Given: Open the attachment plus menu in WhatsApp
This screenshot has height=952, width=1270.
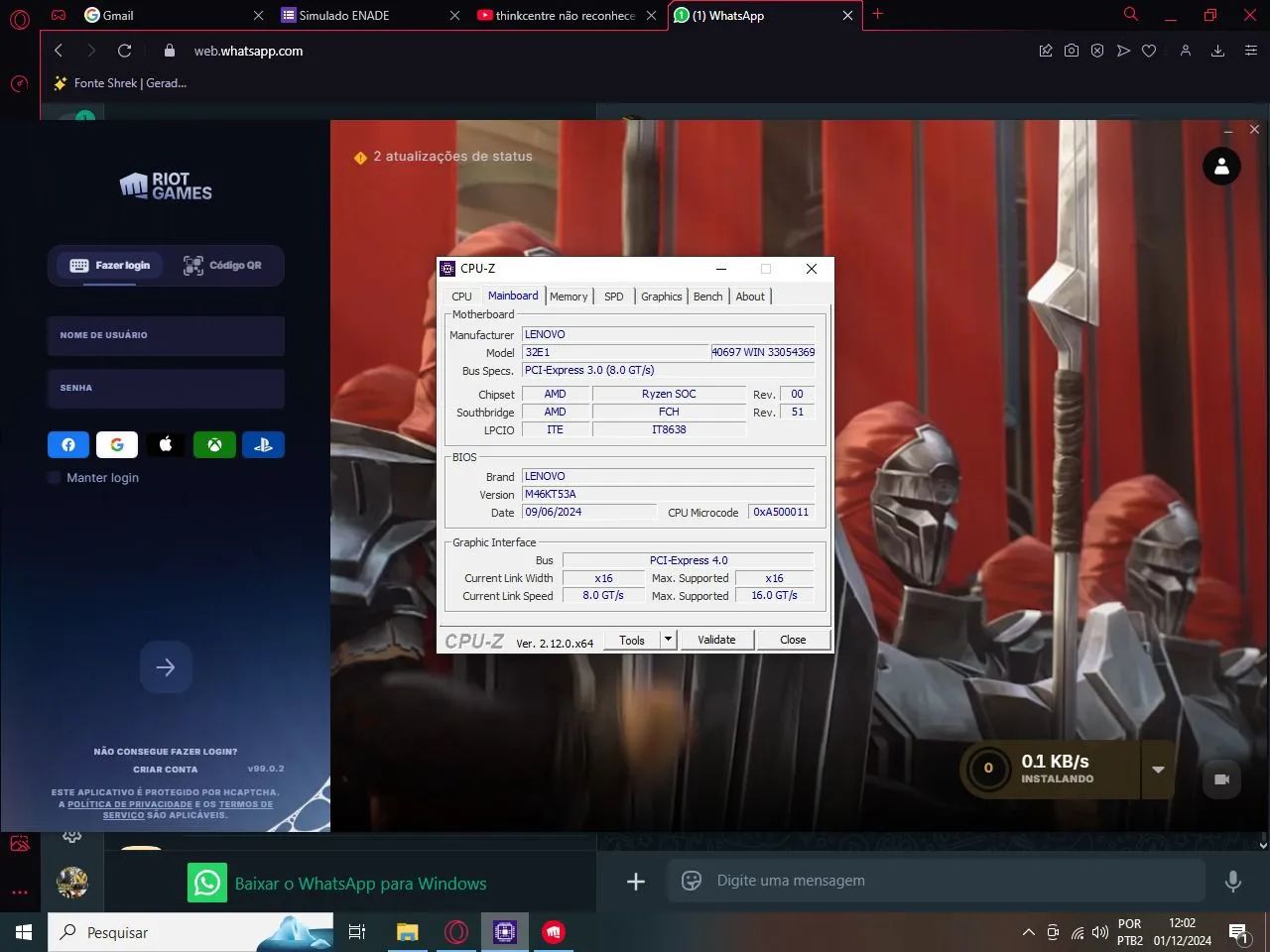Looking at the screenshot, I should point(636,881).
